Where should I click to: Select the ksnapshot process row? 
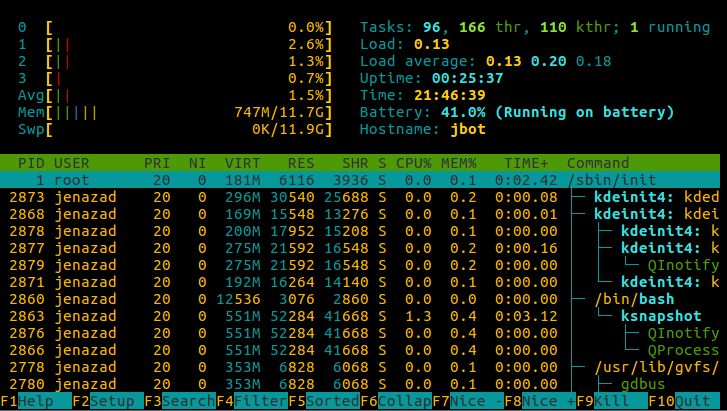[360, 316]
